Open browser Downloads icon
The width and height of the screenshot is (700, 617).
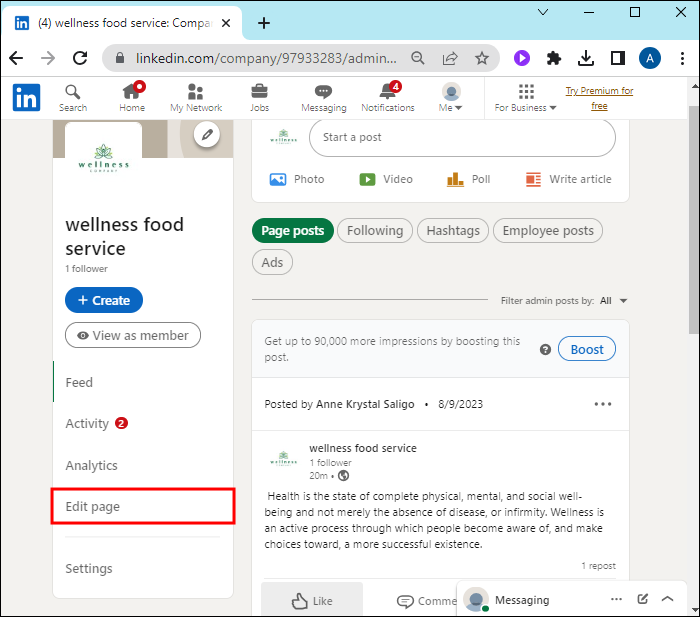[x=586, y=58]
